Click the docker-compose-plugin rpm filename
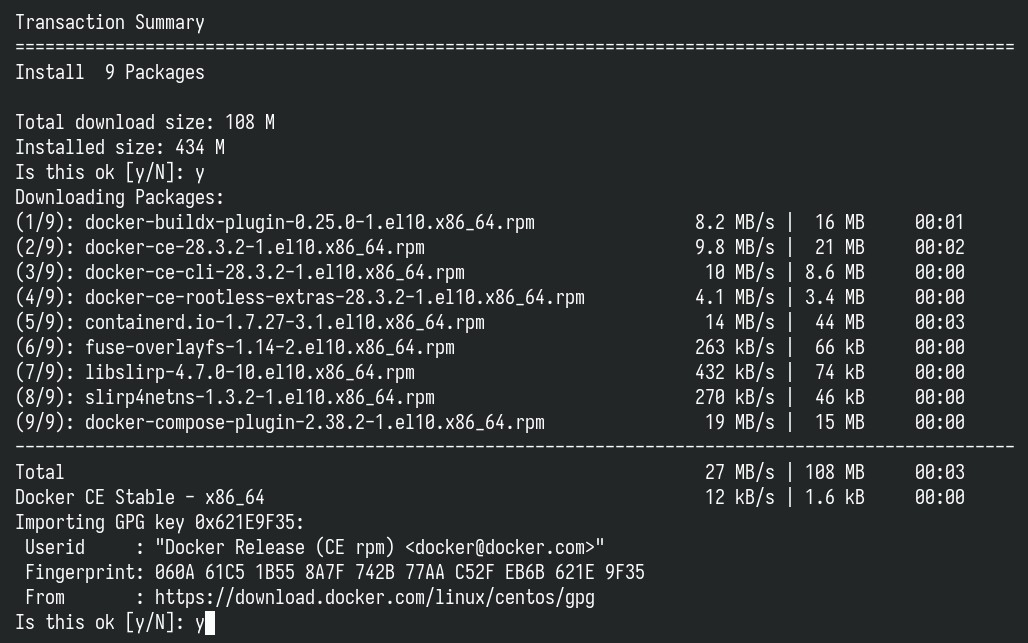Image resolution: width=1028 pixels, height=643 pixels. point(315,422)
